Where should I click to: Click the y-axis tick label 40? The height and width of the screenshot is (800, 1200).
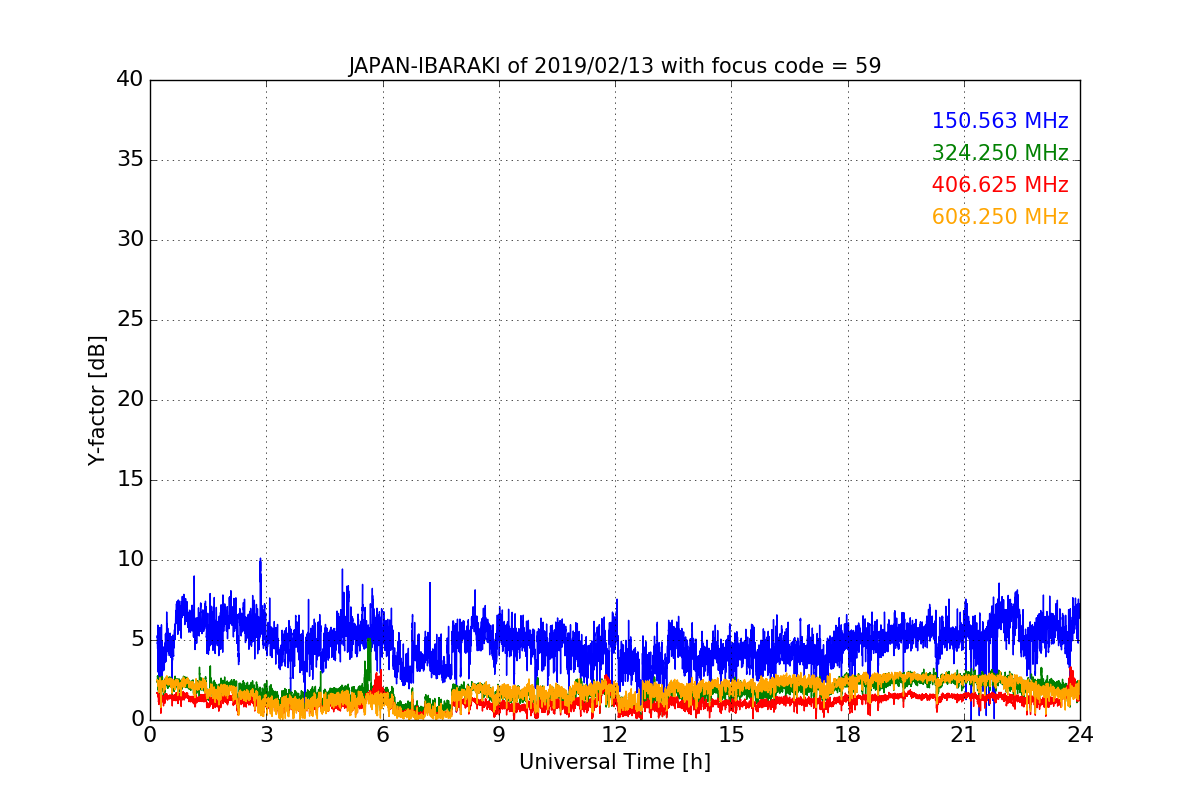click(130, 80)
